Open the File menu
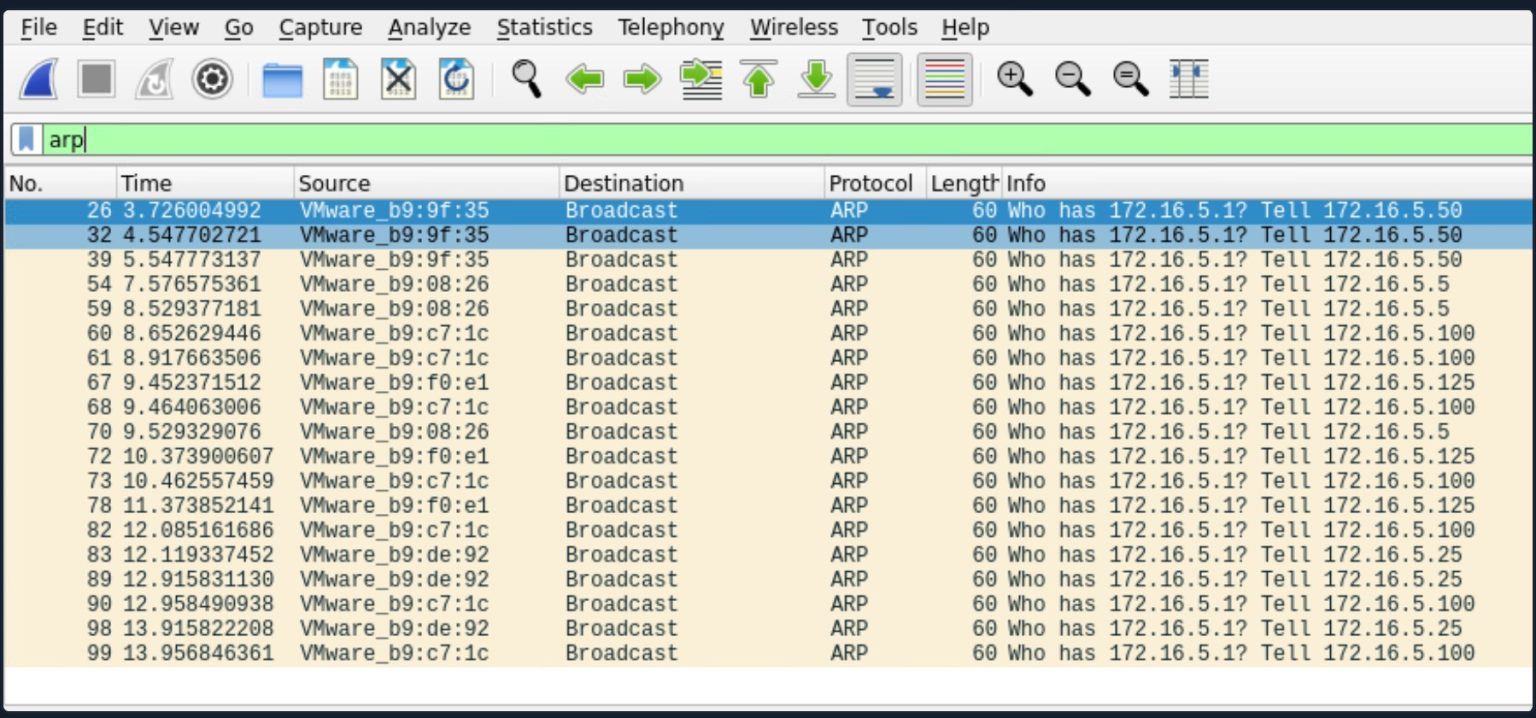Screen dimensions: 1536x718 [x=39, y=28]
